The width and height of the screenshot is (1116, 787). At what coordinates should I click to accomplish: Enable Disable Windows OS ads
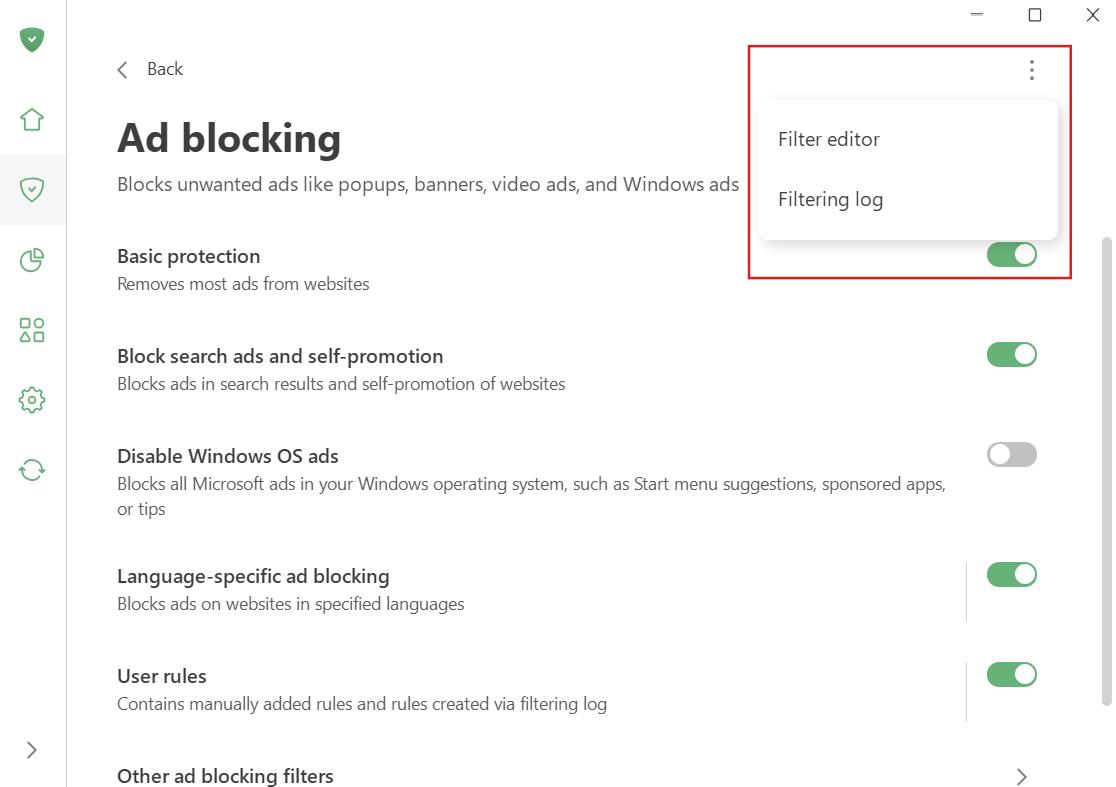[1012, 454]
